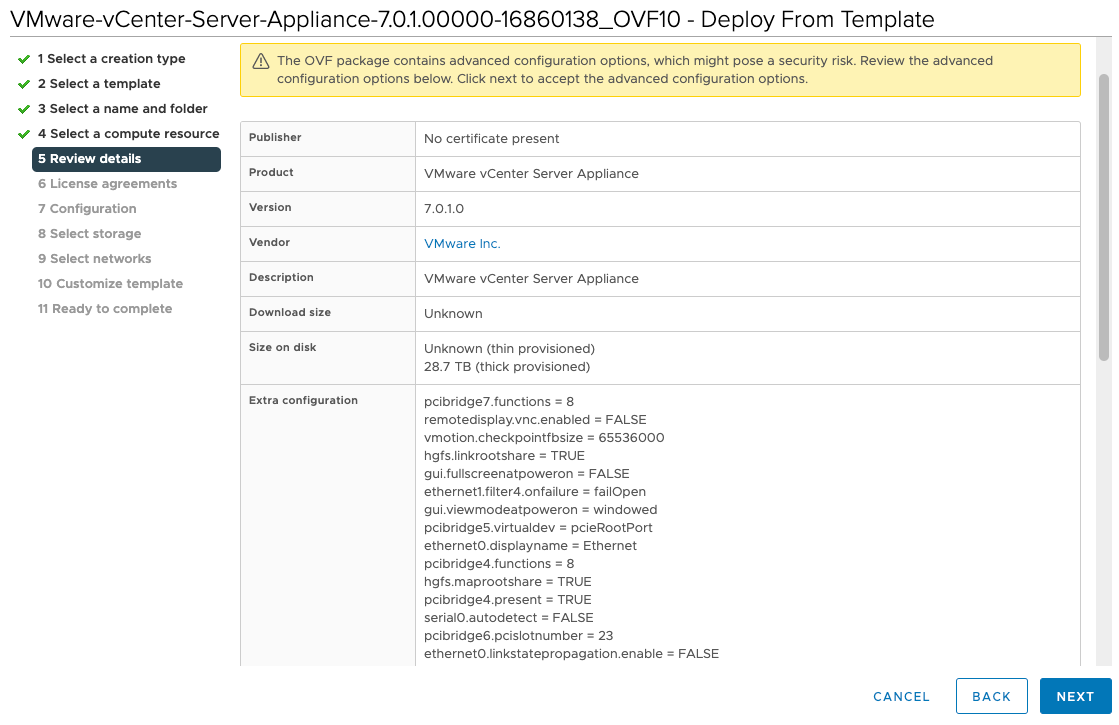1119x725 pixels.
Task: Click the green checkmark beside Select a template
Action: point(24,84)
